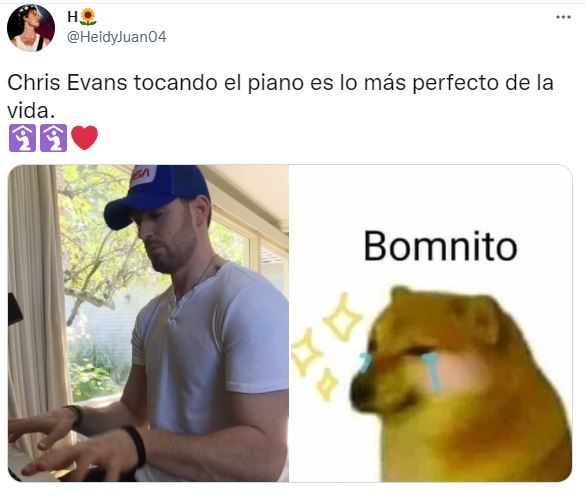Select the yellow sparkles beside the dog
The height and width of the screenshot is (500, 586).
(326, 346)
